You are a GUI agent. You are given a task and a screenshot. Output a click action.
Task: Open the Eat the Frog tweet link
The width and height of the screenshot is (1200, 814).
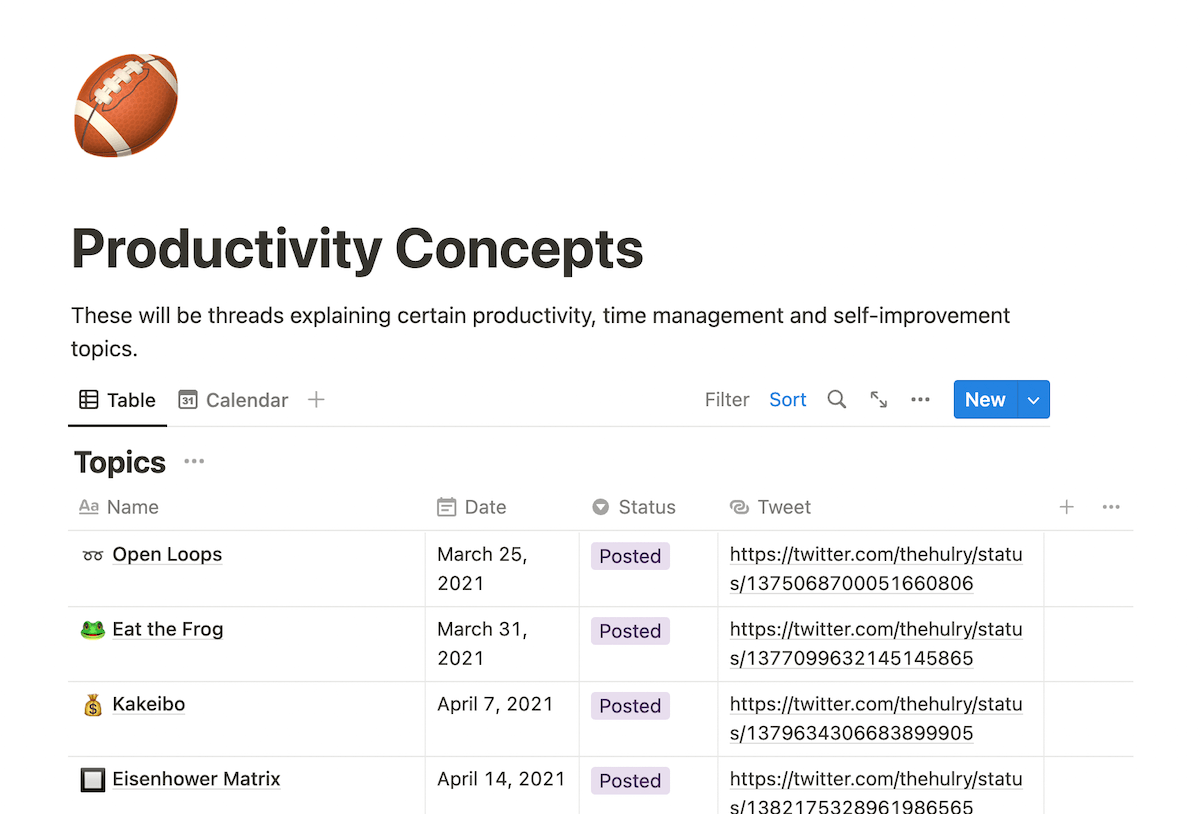point(876,643)
